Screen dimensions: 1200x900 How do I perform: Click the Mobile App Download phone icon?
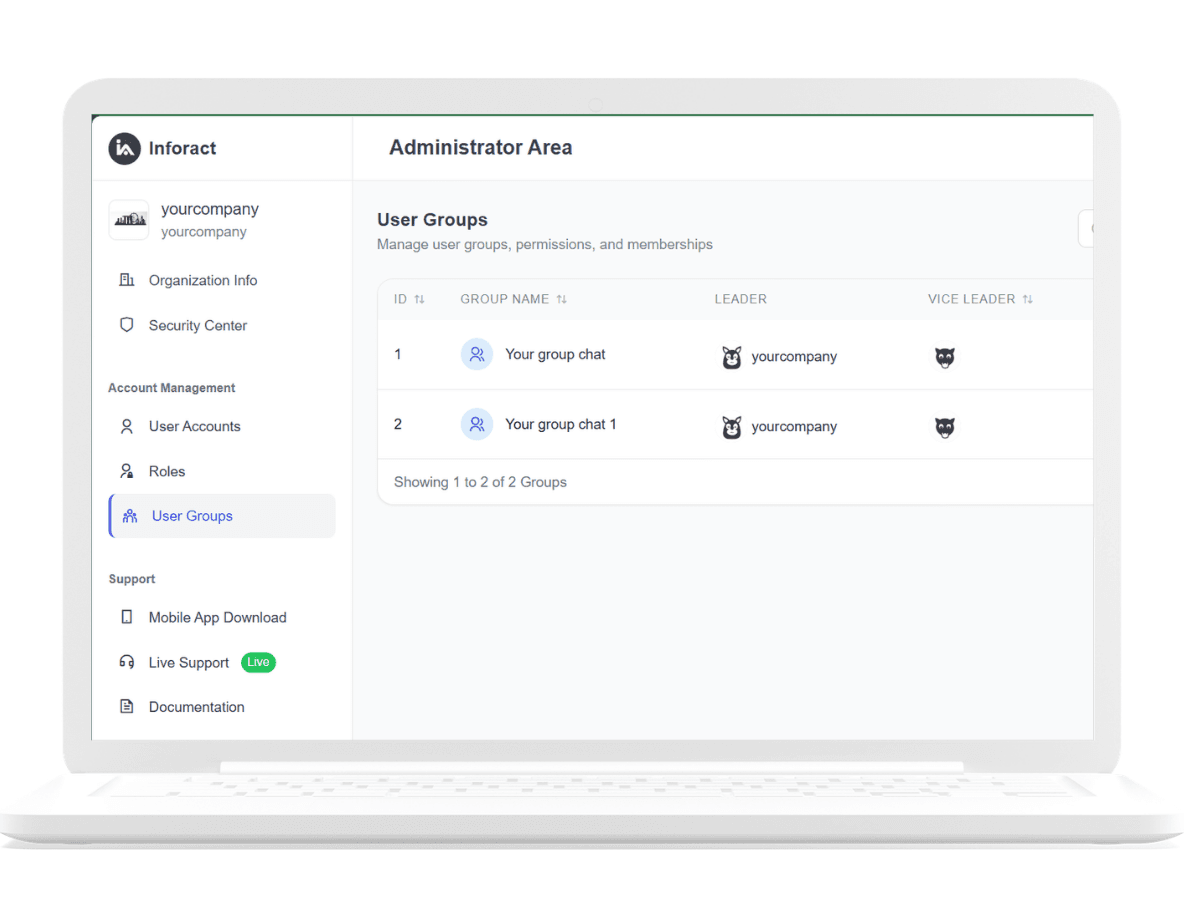(127, 618)
